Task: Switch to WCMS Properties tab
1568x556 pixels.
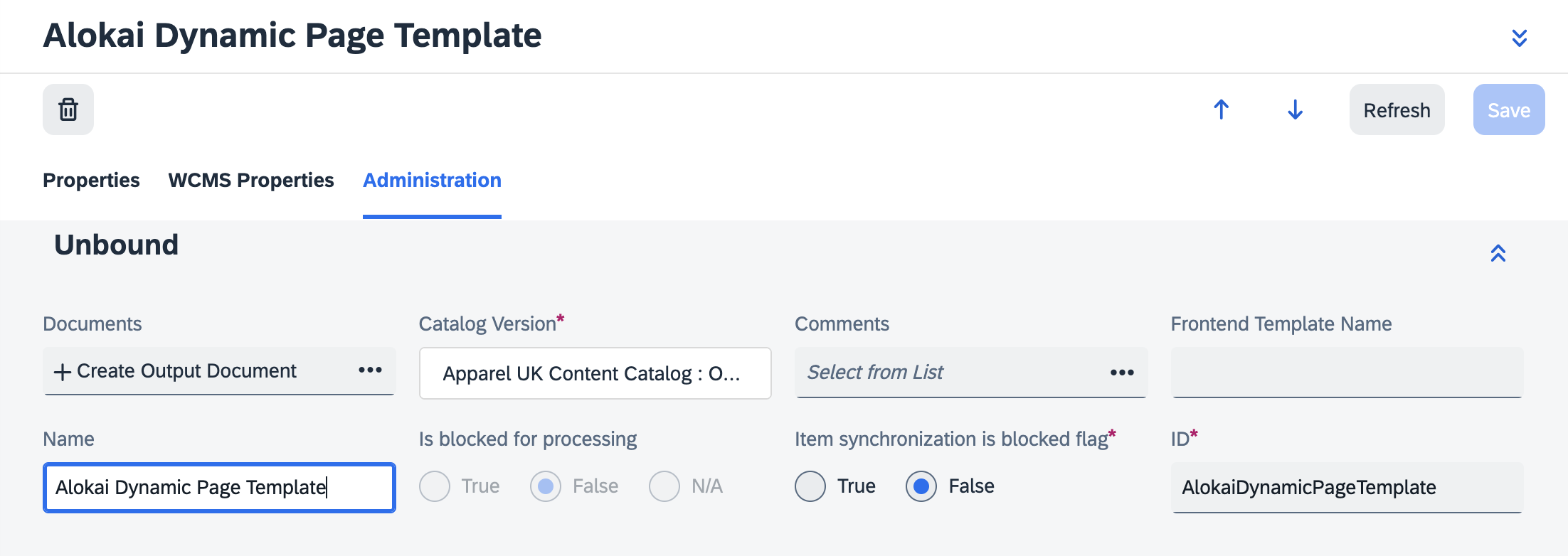Action: [251, 181]
